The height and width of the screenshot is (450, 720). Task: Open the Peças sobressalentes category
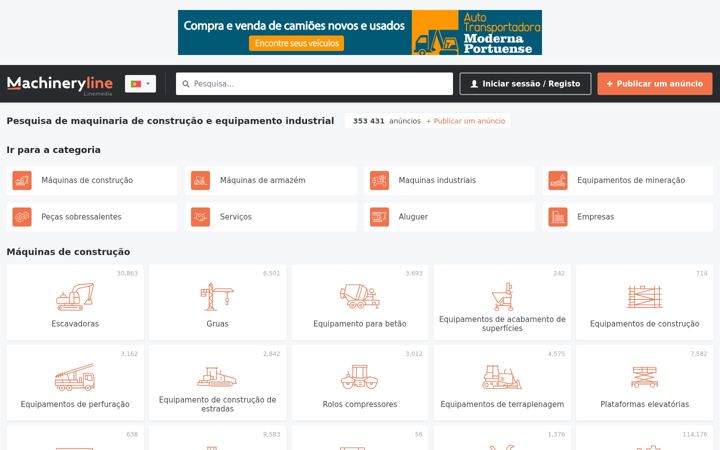[x=81, y=217]
